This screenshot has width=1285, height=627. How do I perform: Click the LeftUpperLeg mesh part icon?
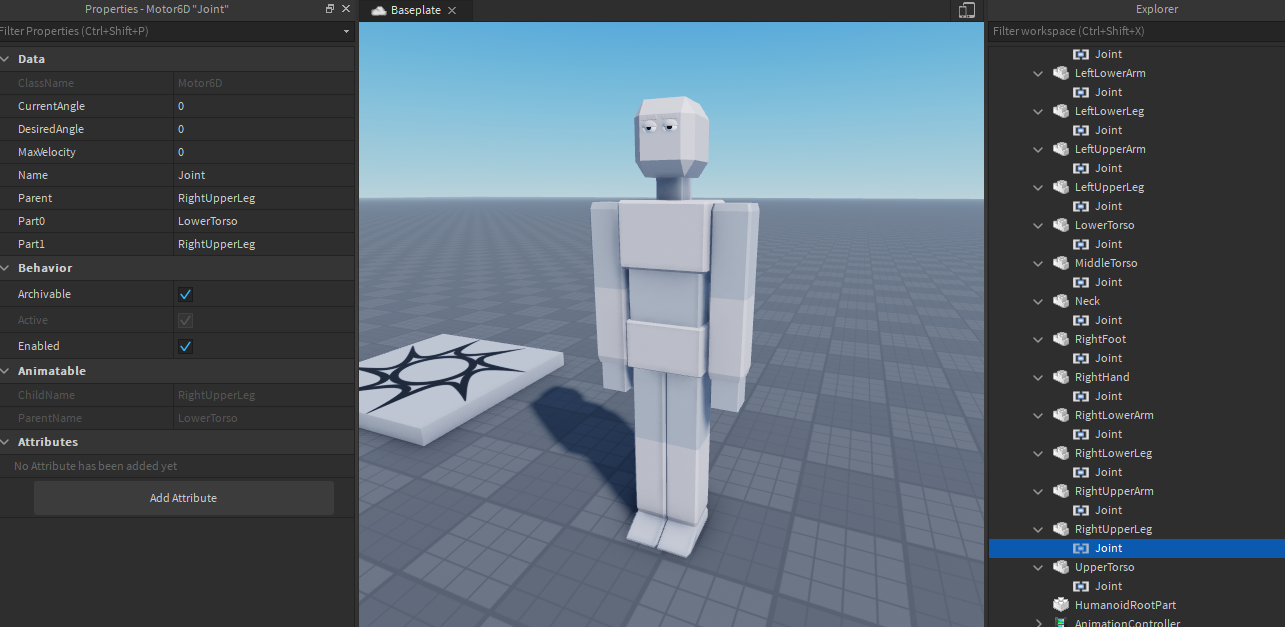[1061, 187]
